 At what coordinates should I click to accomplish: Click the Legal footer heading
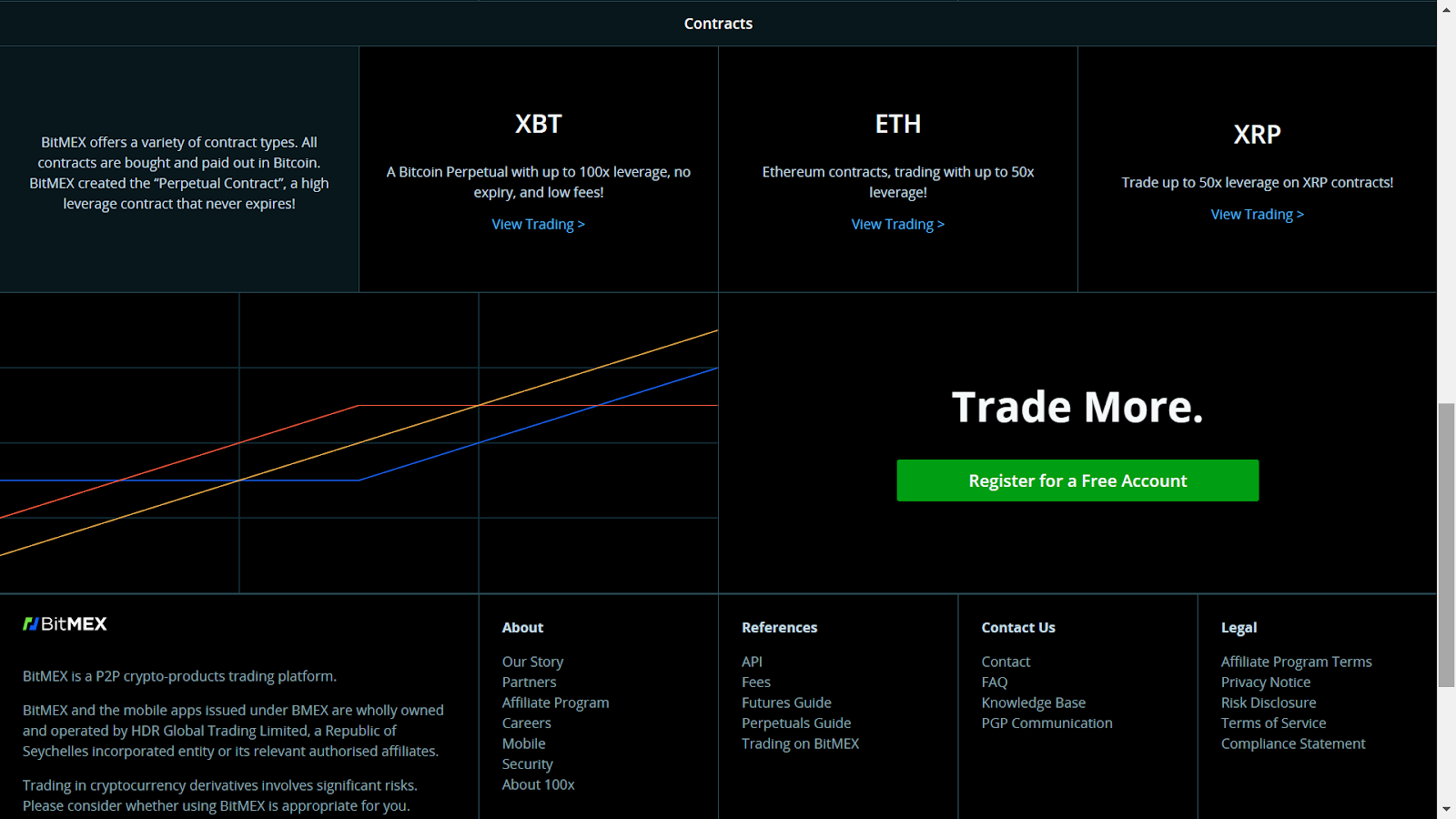point(1239,627)
